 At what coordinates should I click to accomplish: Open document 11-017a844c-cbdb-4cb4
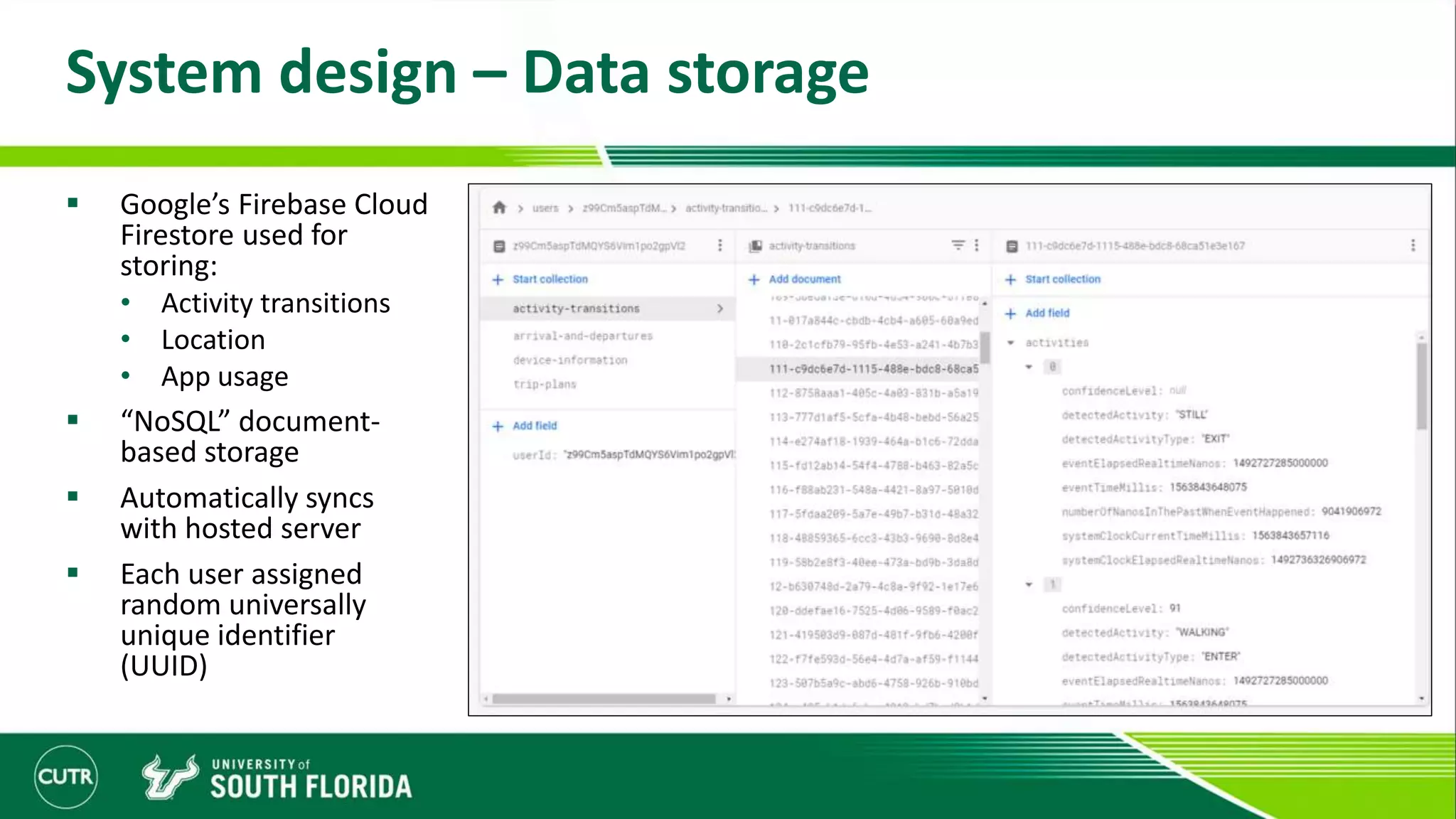874,321
